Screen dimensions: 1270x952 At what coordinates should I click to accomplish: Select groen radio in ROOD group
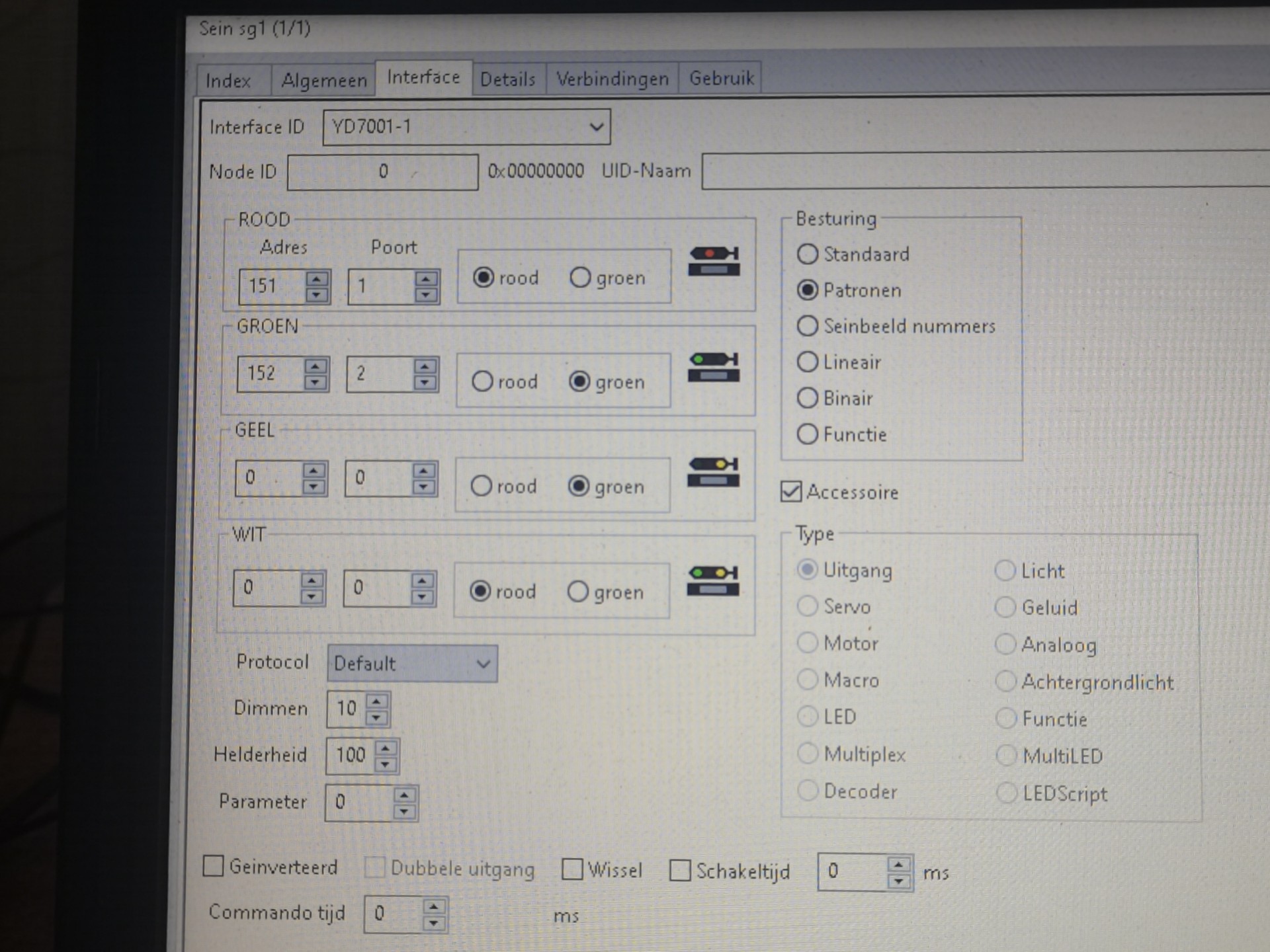(x=580, y=277)
